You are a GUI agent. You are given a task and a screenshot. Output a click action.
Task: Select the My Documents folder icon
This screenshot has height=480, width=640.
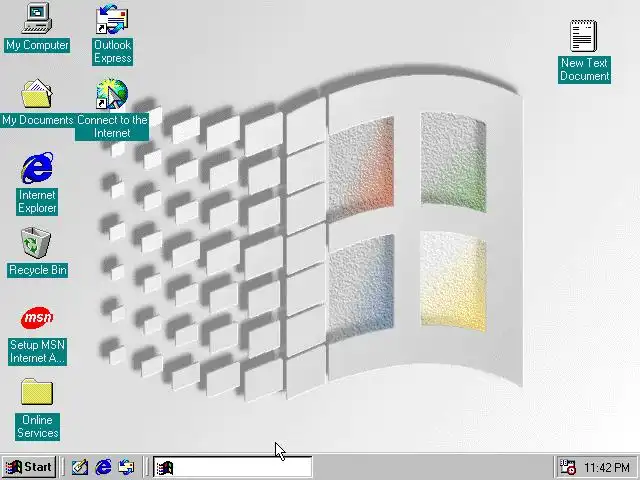pos(37,94)
